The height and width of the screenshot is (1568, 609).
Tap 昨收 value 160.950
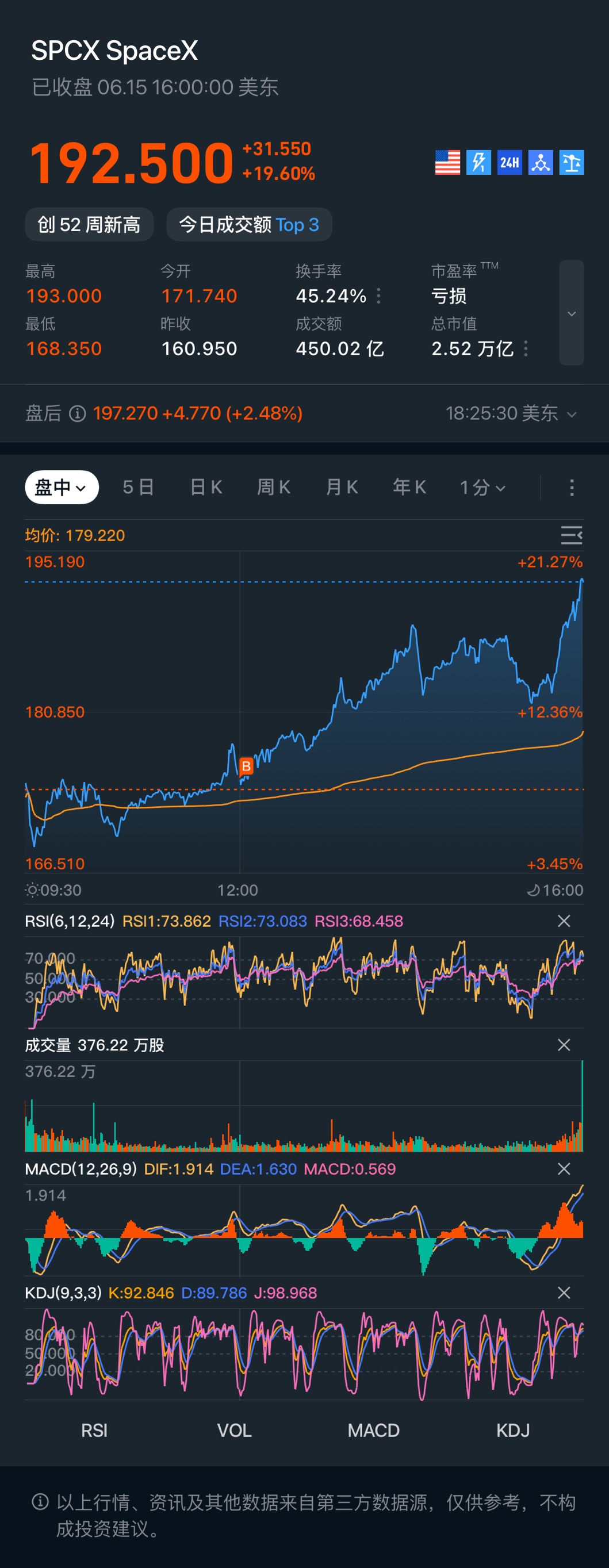(x=199, y=349)
